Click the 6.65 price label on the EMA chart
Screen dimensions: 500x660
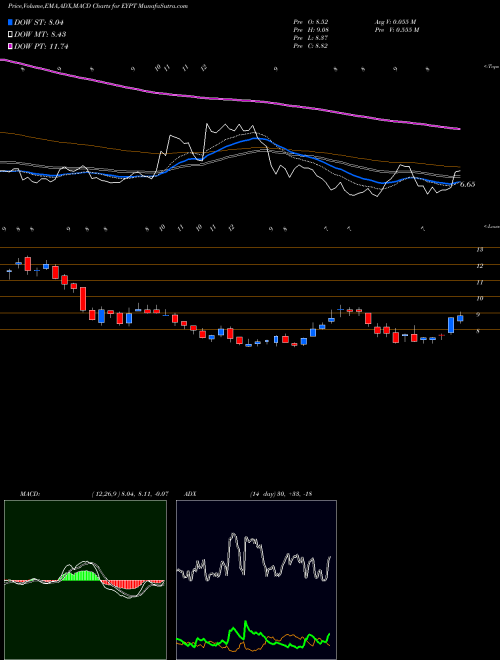(468, 184)
